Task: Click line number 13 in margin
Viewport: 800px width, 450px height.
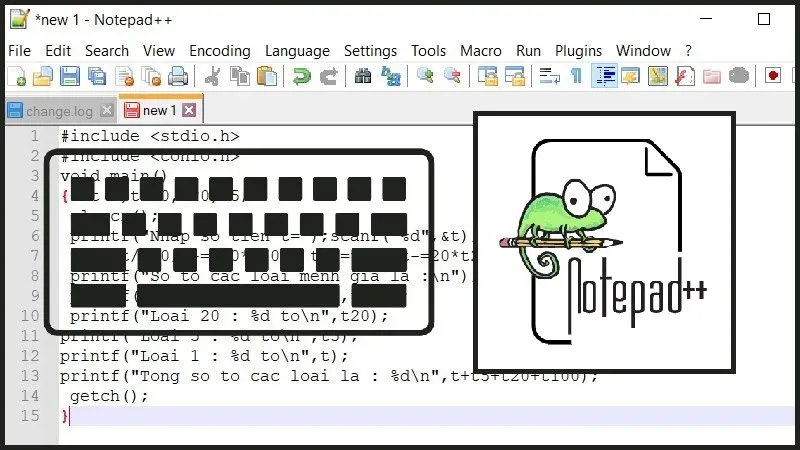Action: (30, 376)
